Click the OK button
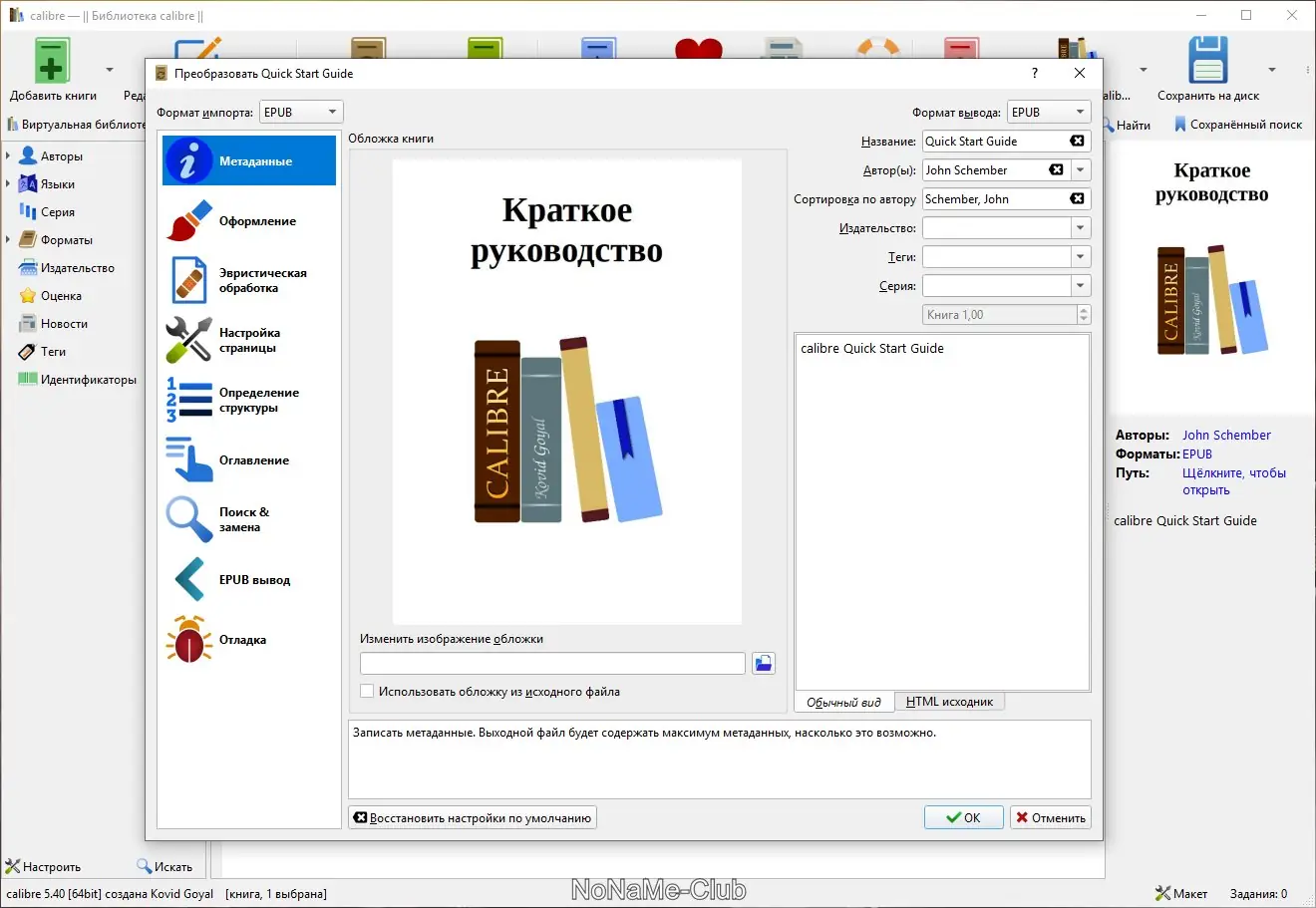The width and height of the screenshot is (1316, 908). pyautogui.click(x=963, y=818)
